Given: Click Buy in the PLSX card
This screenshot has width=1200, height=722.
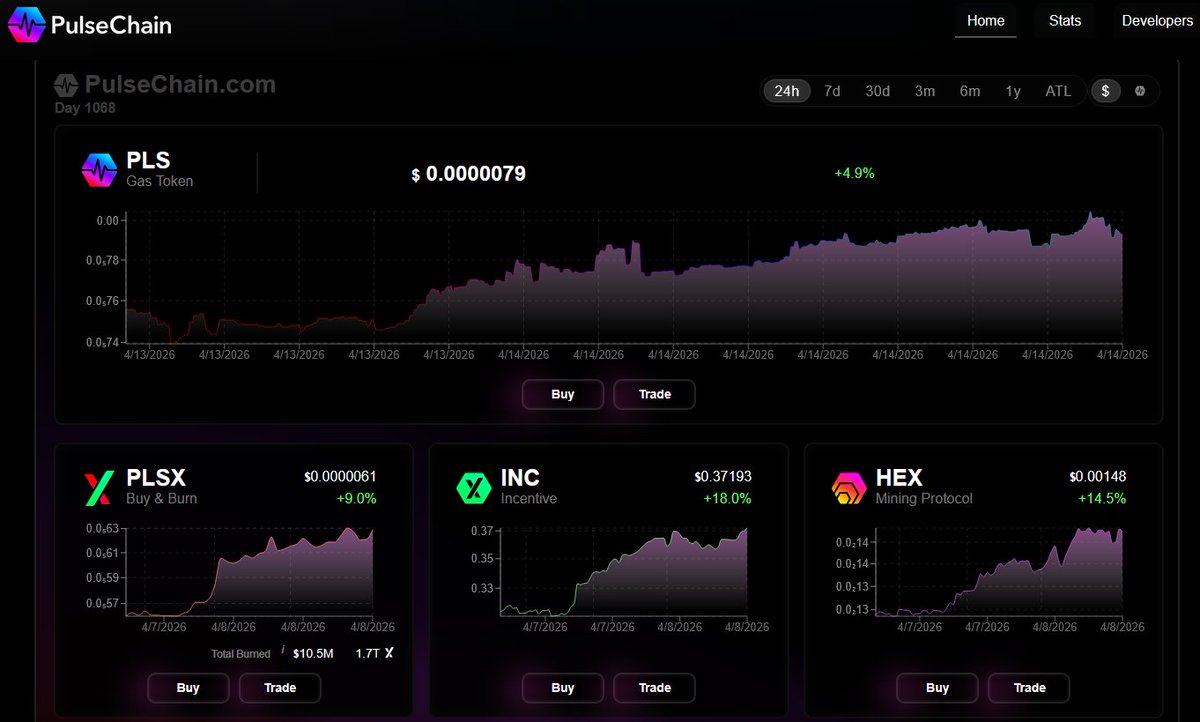Looking at the screenshot, I should pyautogui.click(x=188, y=688).
